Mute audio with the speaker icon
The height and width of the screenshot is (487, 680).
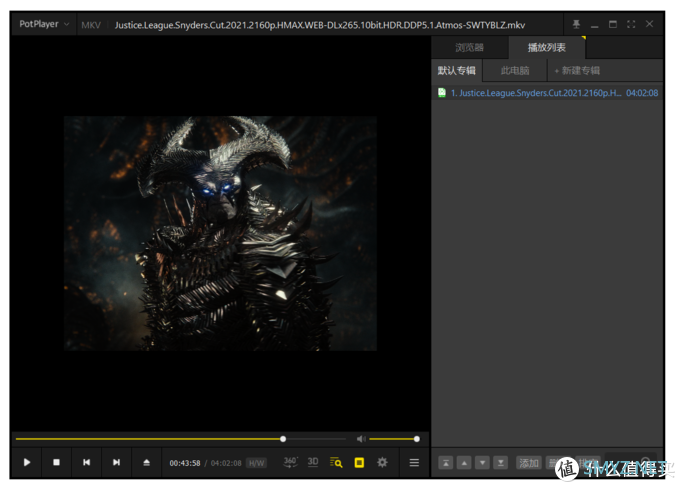pyautogui.click(x=361, y=439)
